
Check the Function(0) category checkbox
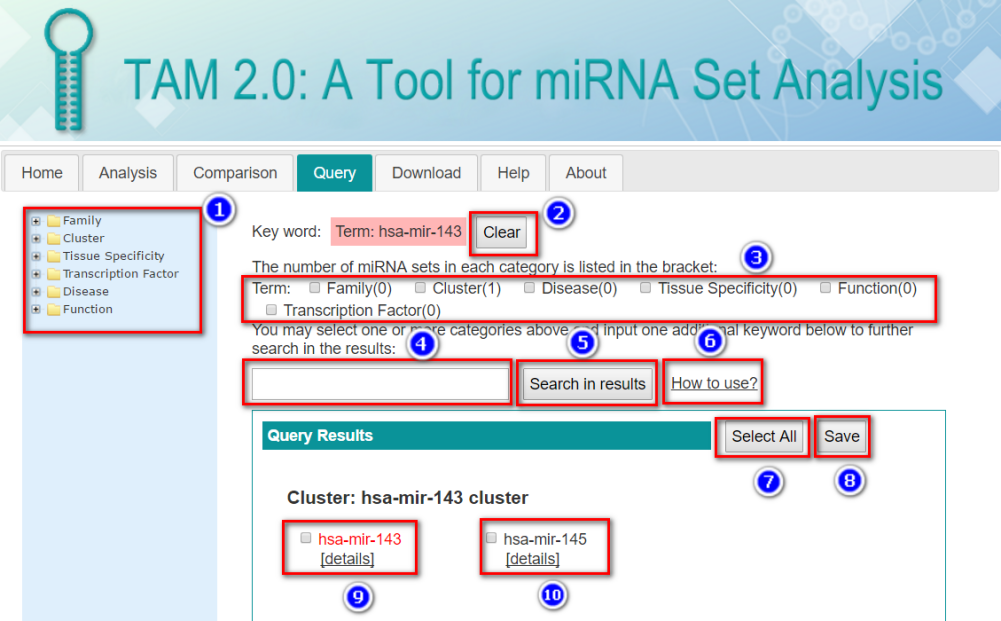(x=825, y=288)
